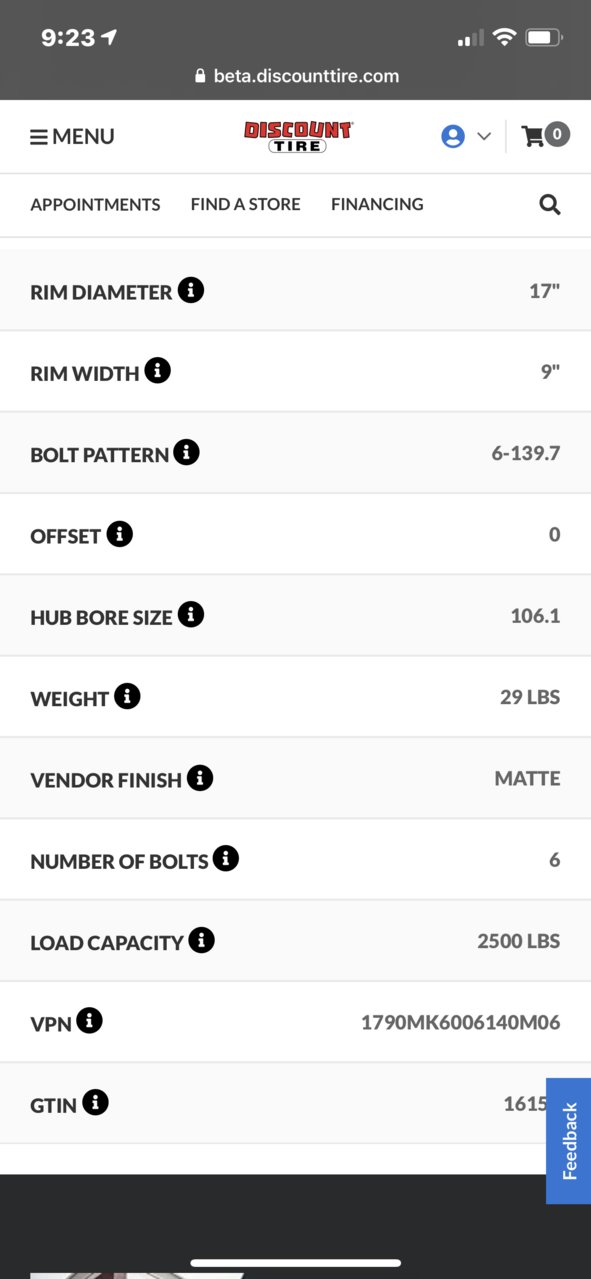Image resolution: width=591 pixels, height=1279 pixels.
Task: Show info for VPN
Action: click(89, 1021)
